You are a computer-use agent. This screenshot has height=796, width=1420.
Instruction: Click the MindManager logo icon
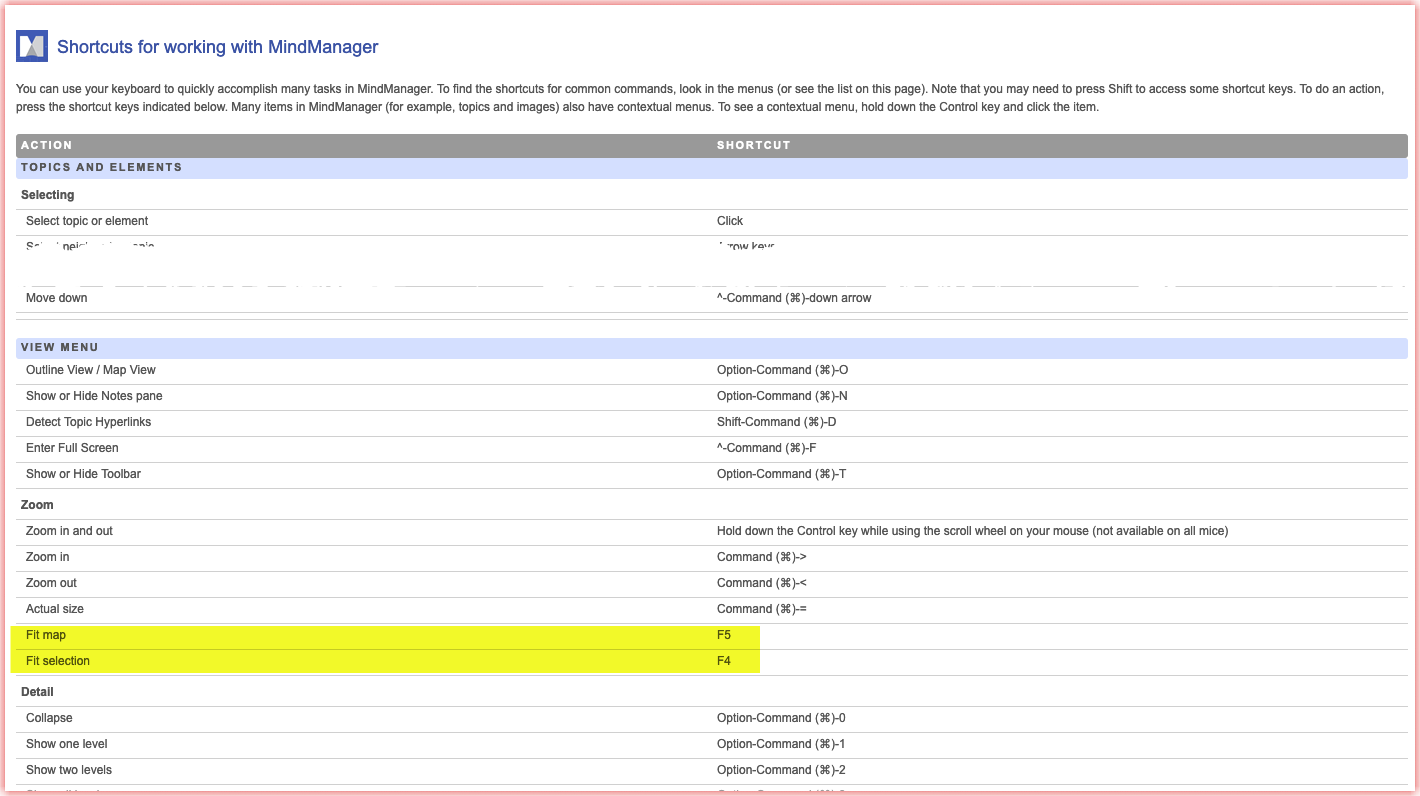[x=32, y=46]
